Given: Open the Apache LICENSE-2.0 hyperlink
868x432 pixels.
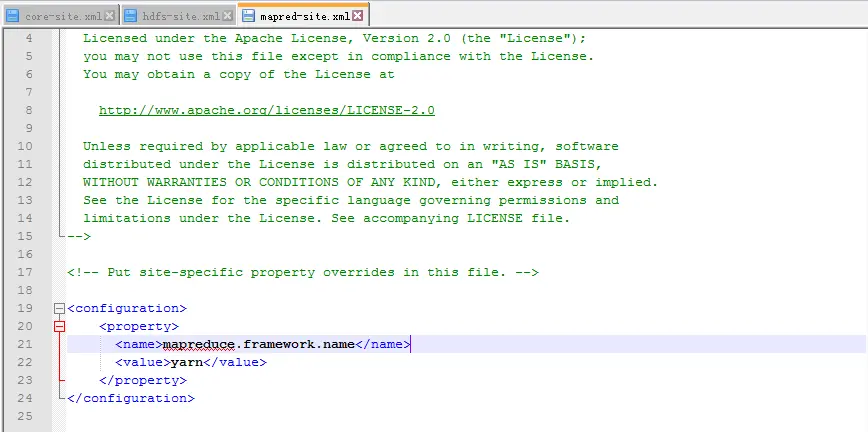Looking at the screenshot, I should click(267, 110).
